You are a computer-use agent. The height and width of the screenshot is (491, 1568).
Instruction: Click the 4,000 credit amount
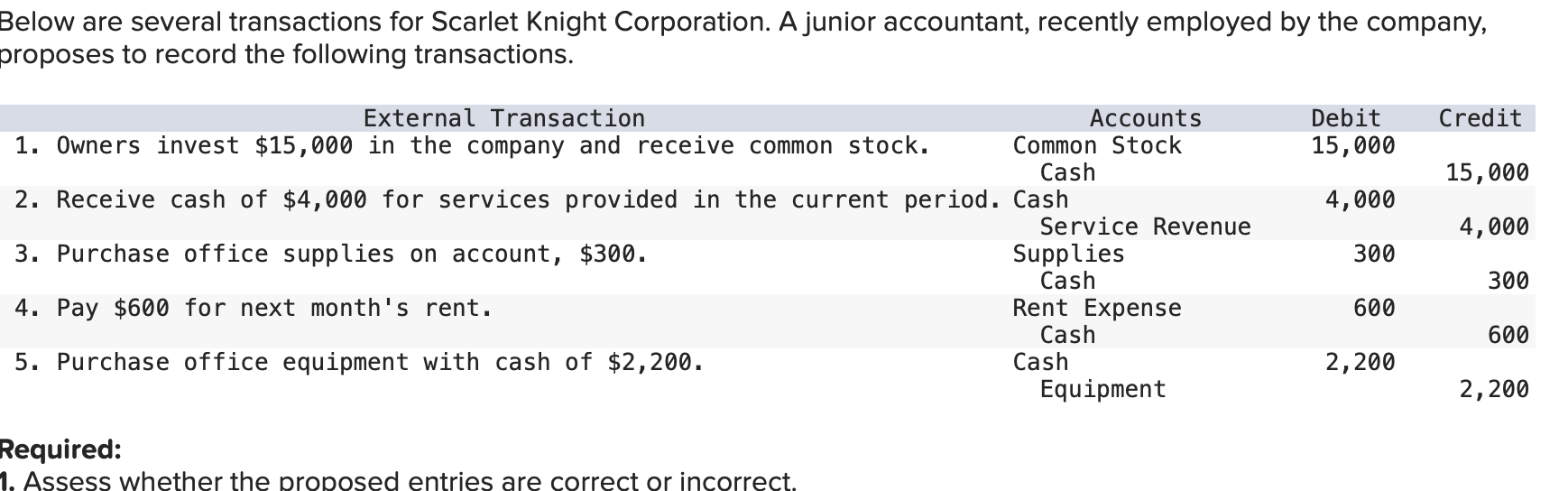(x=1494, y=227)
